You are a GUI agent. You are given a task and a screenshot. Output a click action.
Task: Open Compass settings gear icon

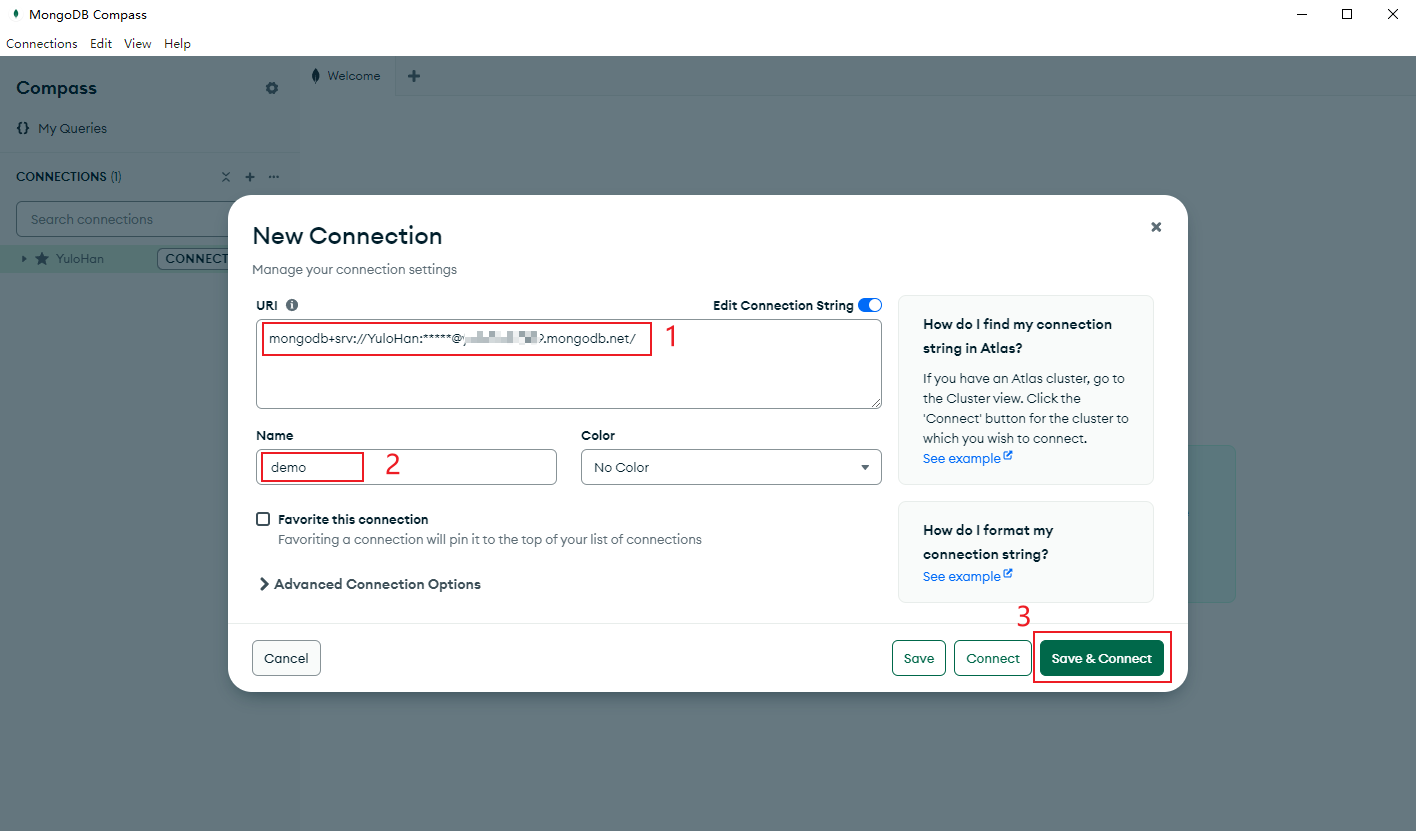point(272,88)
